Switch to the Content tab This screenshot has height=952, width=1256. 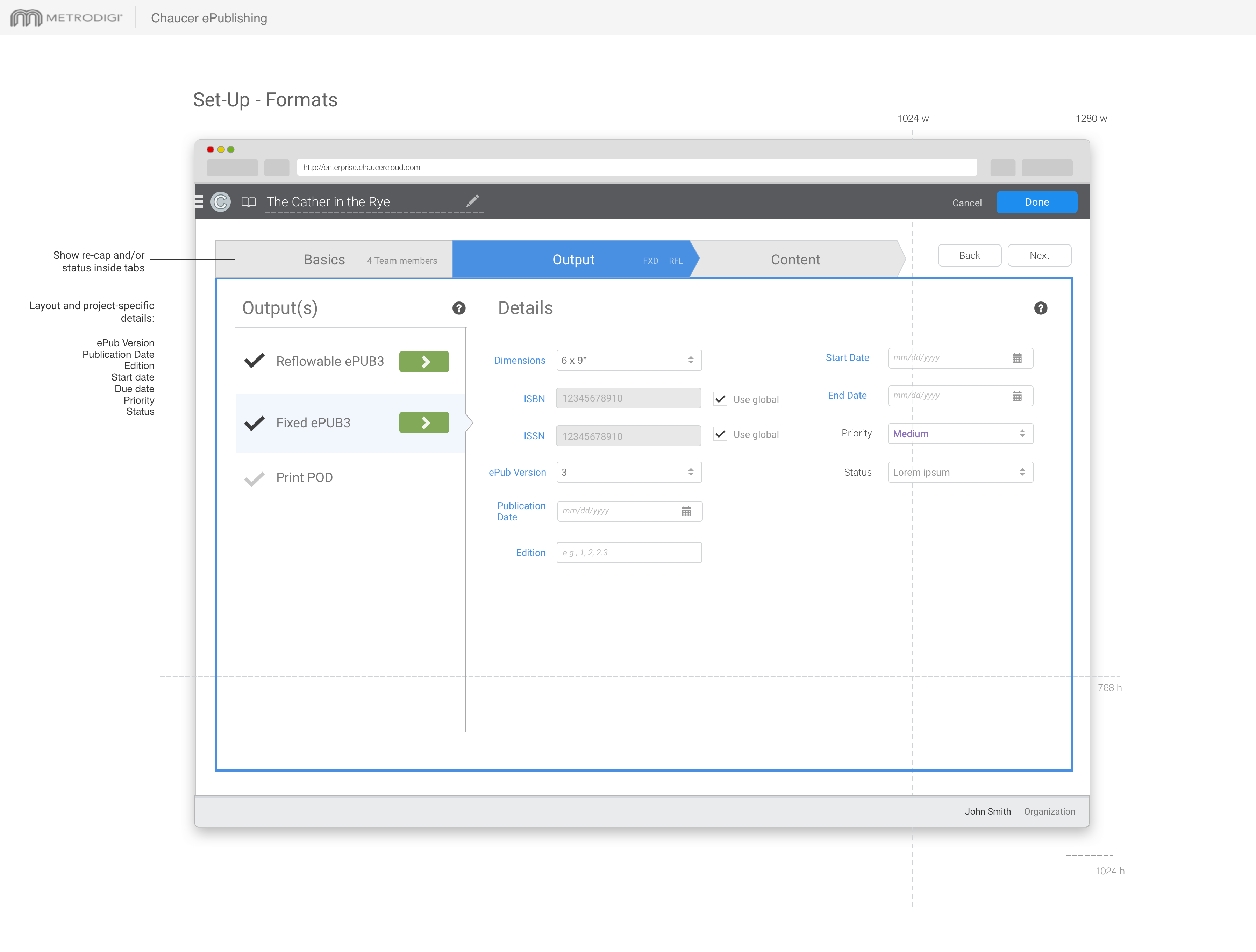[795, 260]
